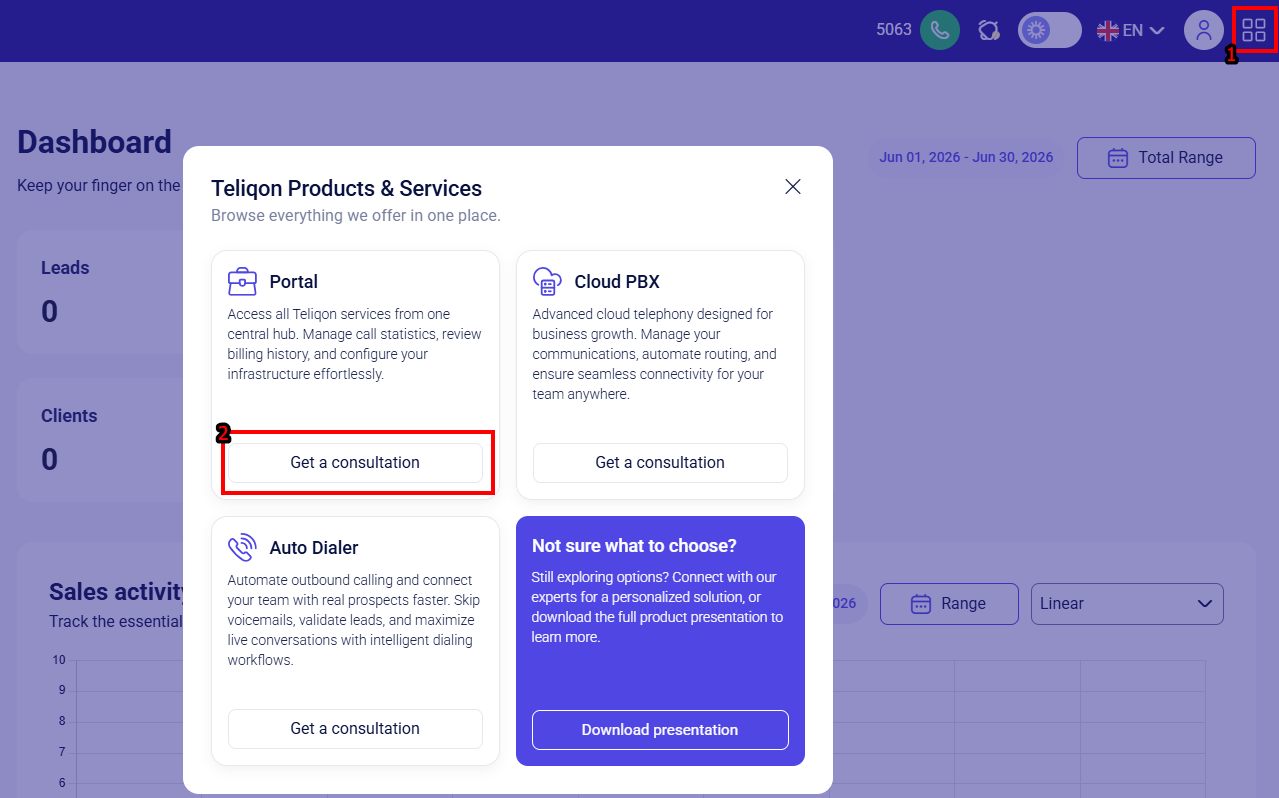This screenshot has width=1279, height=798.
Task: Click the Auto Dialer phone icon
Action: [242, 548]
